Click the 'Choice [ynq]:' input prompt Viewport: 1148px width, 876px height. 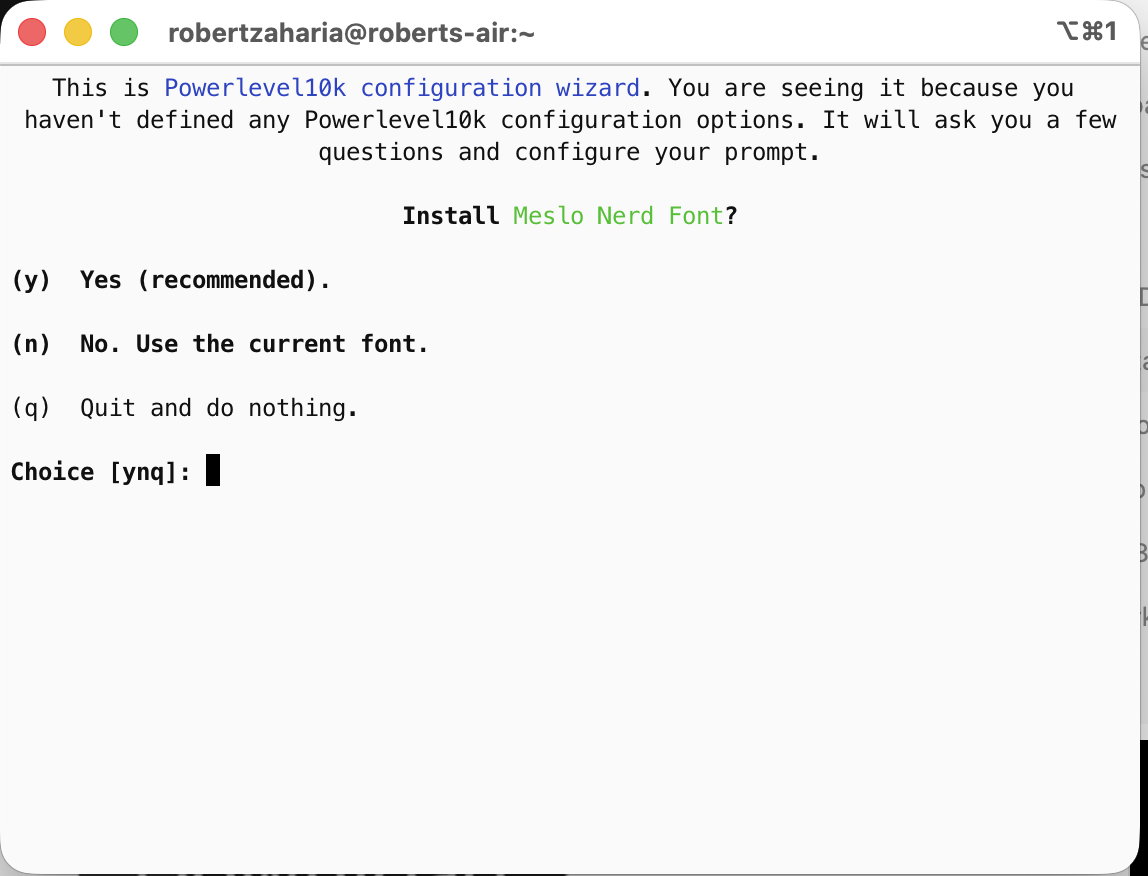point(100,471)
